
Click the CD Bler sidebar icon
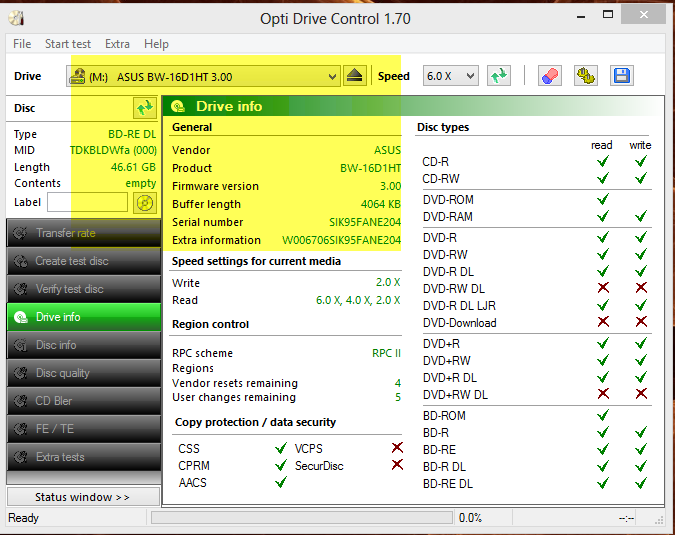point(20,401)
